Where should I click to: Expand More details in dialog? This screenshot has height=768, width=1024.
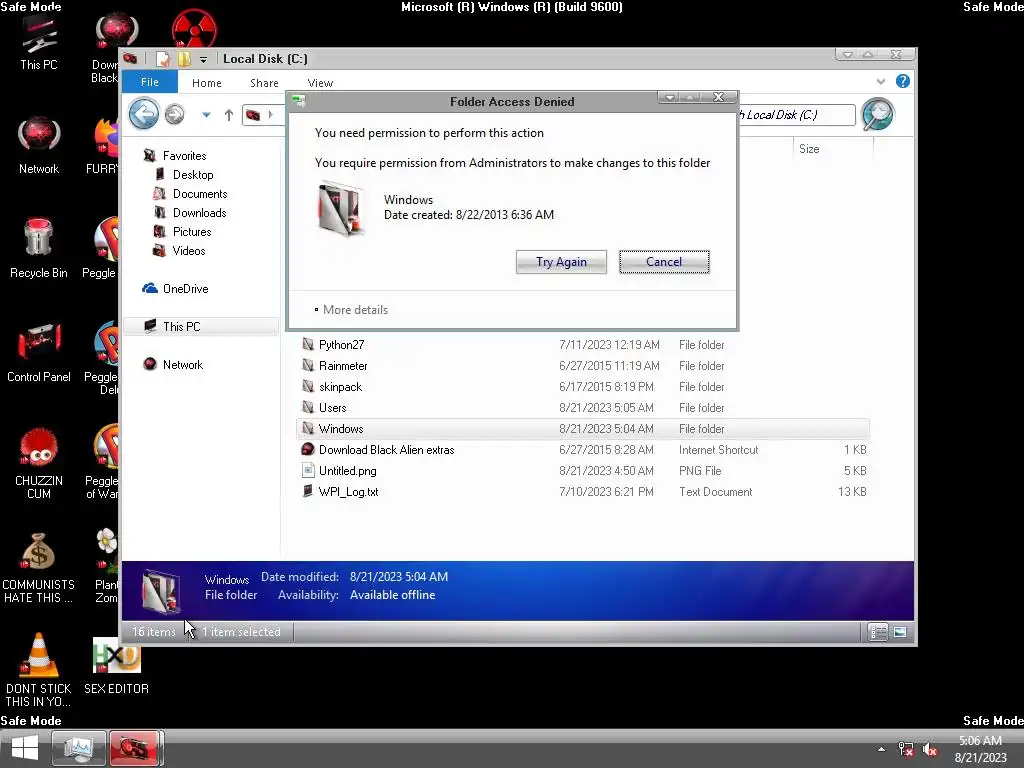pyautogui.click(x=351, y=310)
